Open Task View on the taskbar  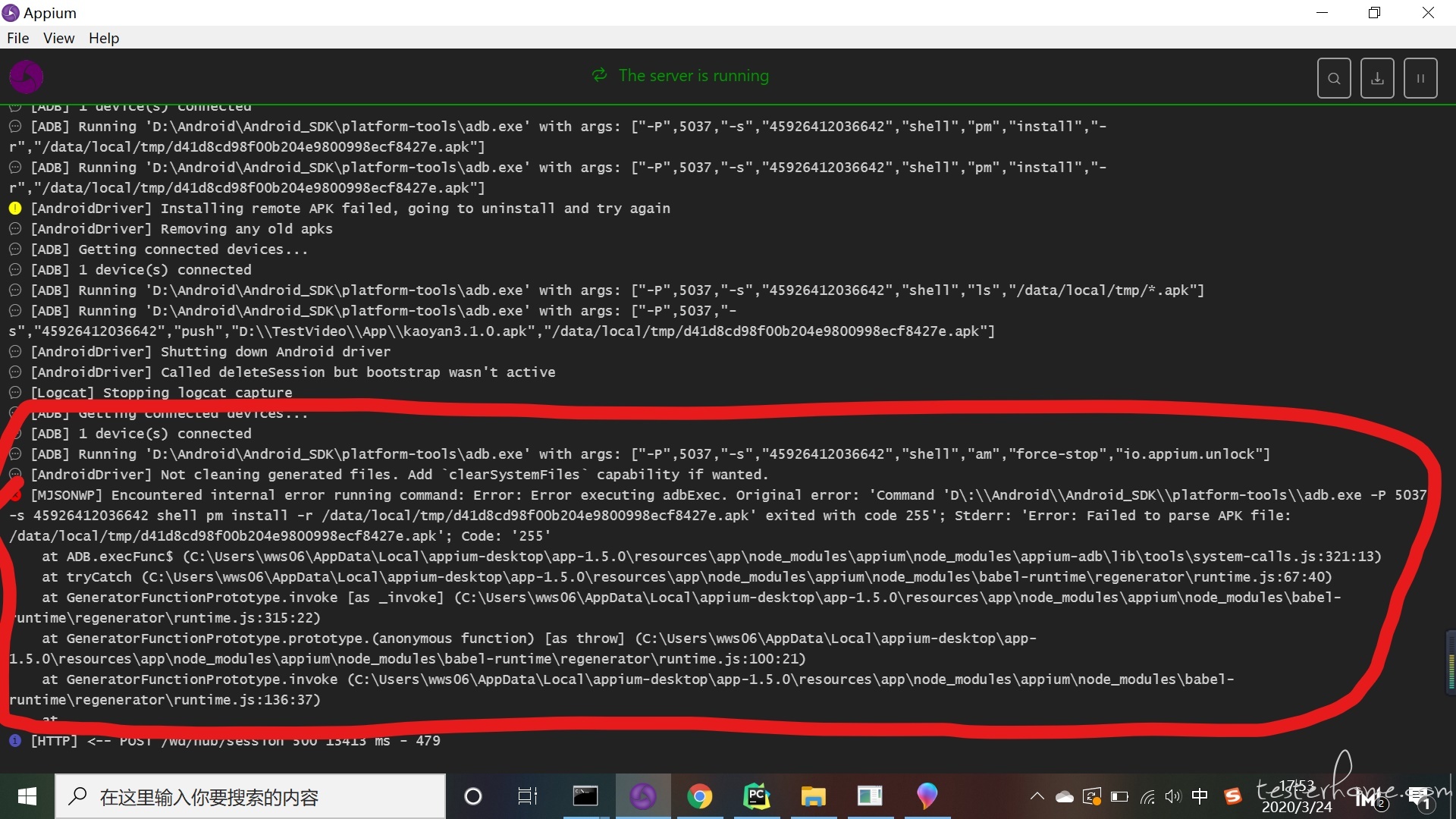click(527, 796)
